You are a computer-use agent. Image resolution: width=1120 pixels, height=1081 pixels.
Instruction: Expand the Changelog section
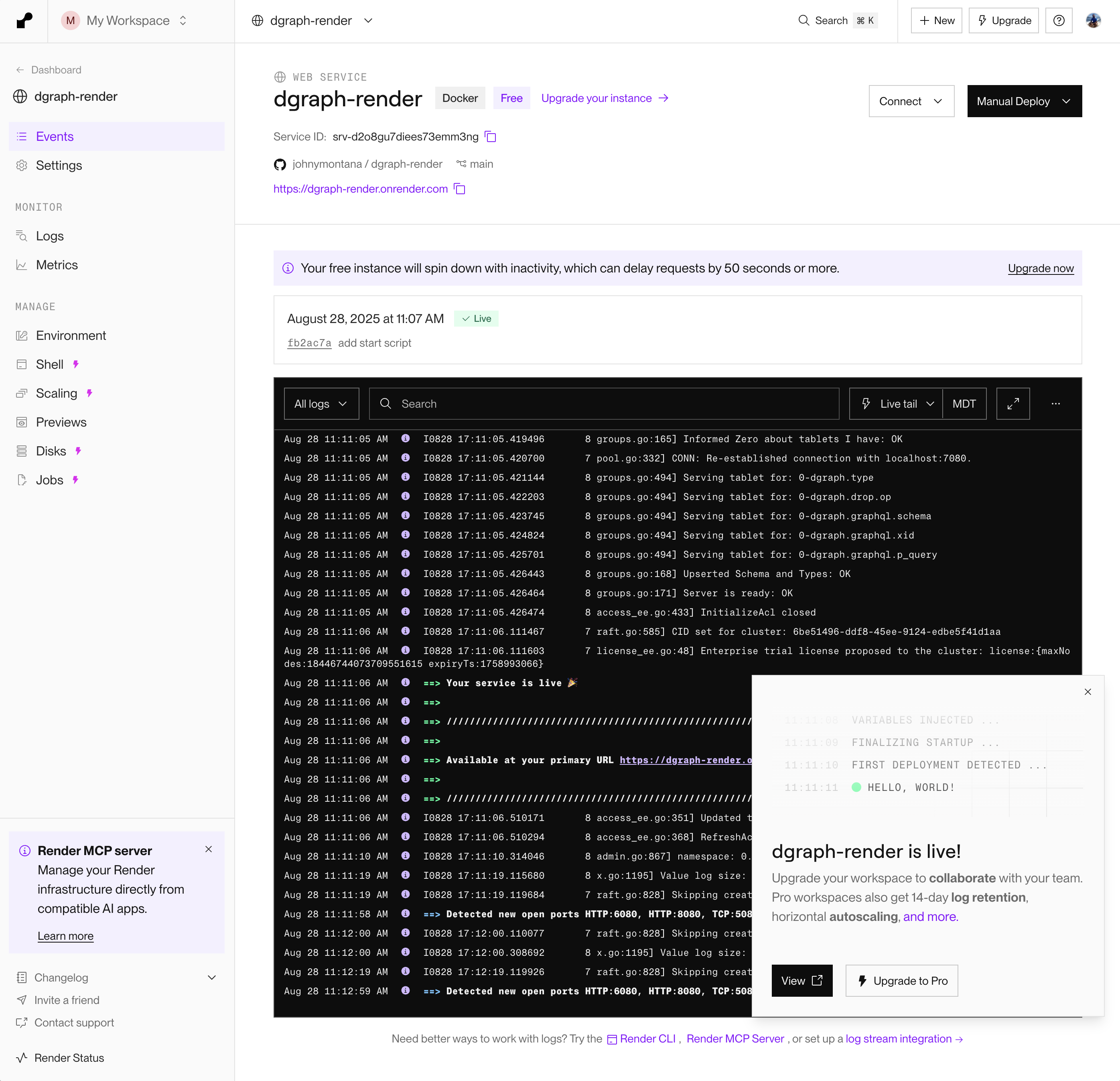coord(117,977)
